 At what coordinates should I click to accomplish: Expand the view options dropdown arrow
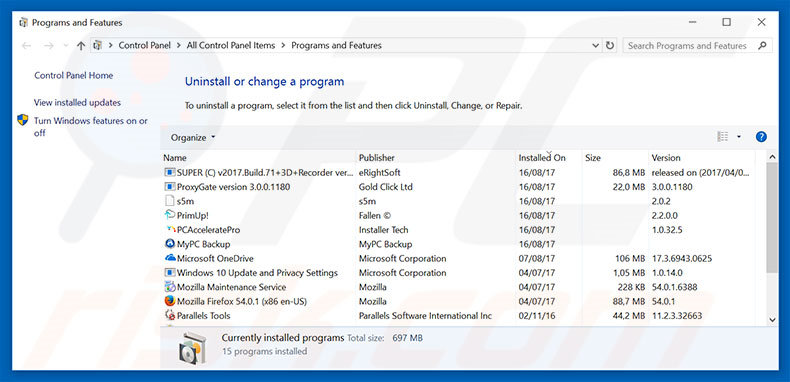click(739, 137)
